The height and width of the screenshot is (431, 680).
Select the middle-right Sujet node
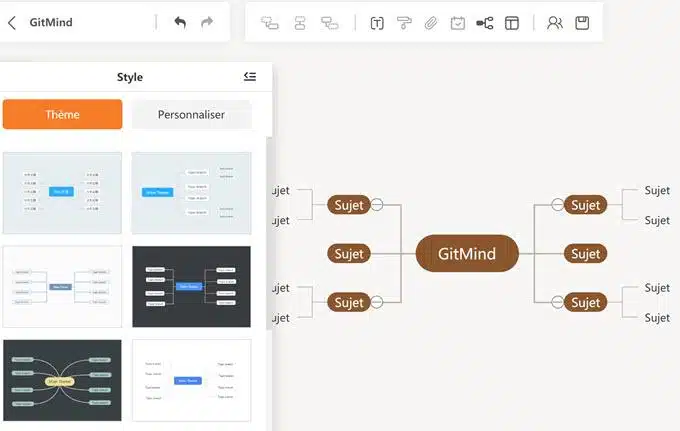[585, 253]
